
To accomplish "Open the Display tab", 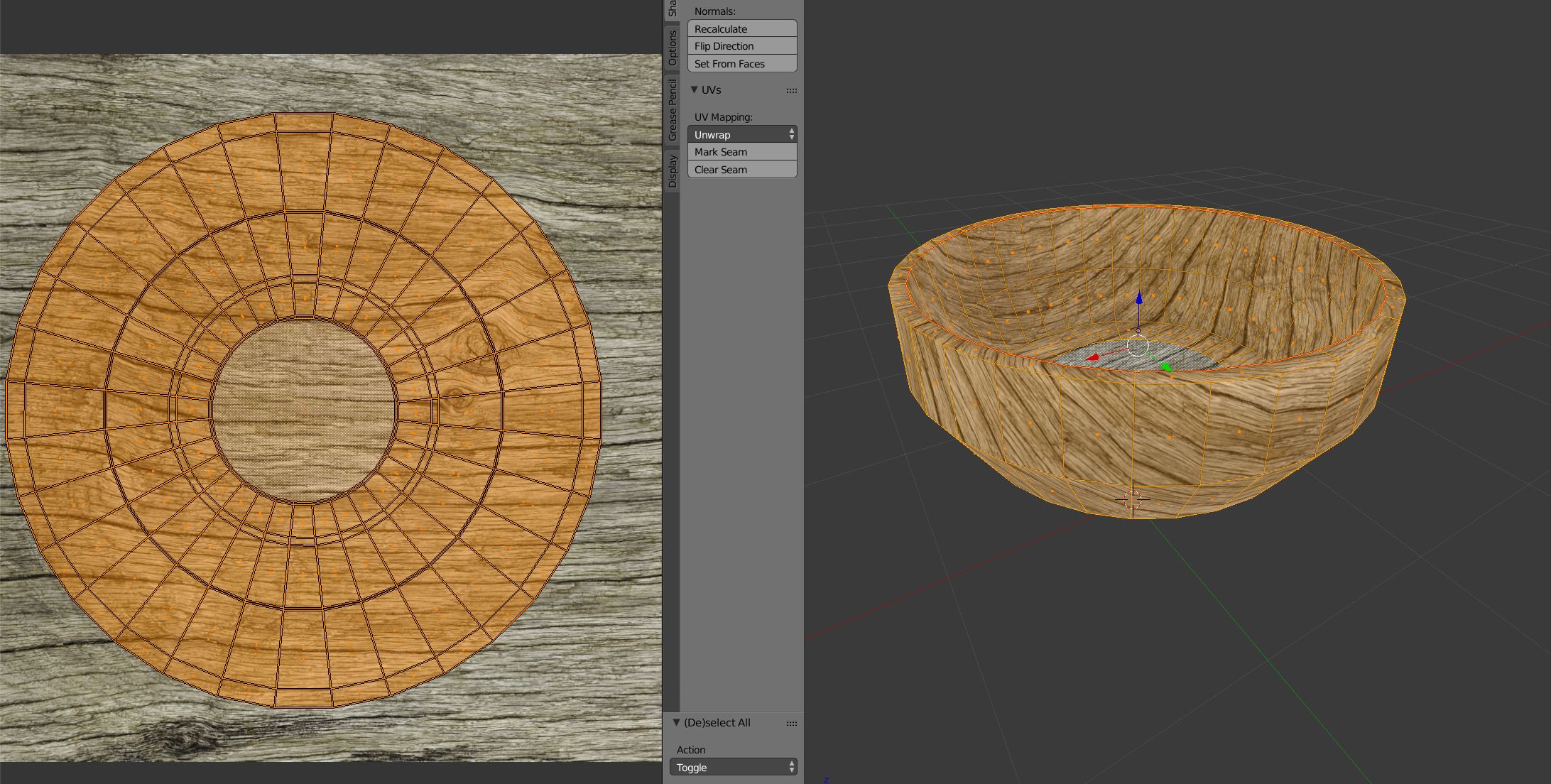I will (x=672, y=171).
